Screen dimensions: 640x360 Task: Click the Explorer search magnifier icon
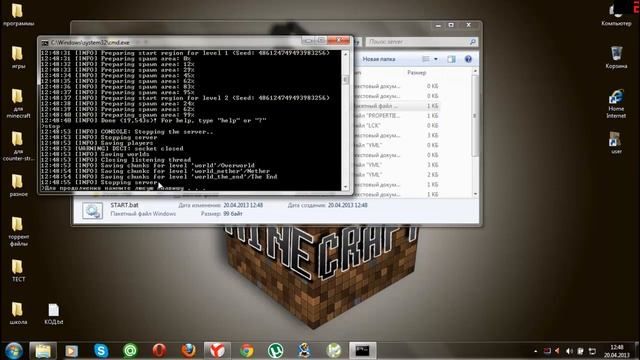click(473, 42)
